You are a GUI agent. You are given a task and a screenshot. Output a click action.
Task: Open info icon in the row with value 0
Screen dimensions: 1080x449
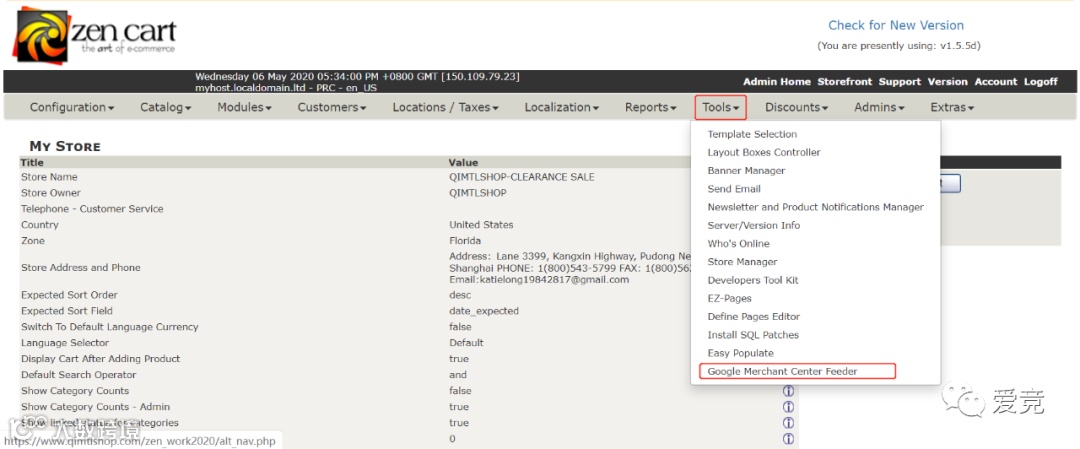[788, 439]
